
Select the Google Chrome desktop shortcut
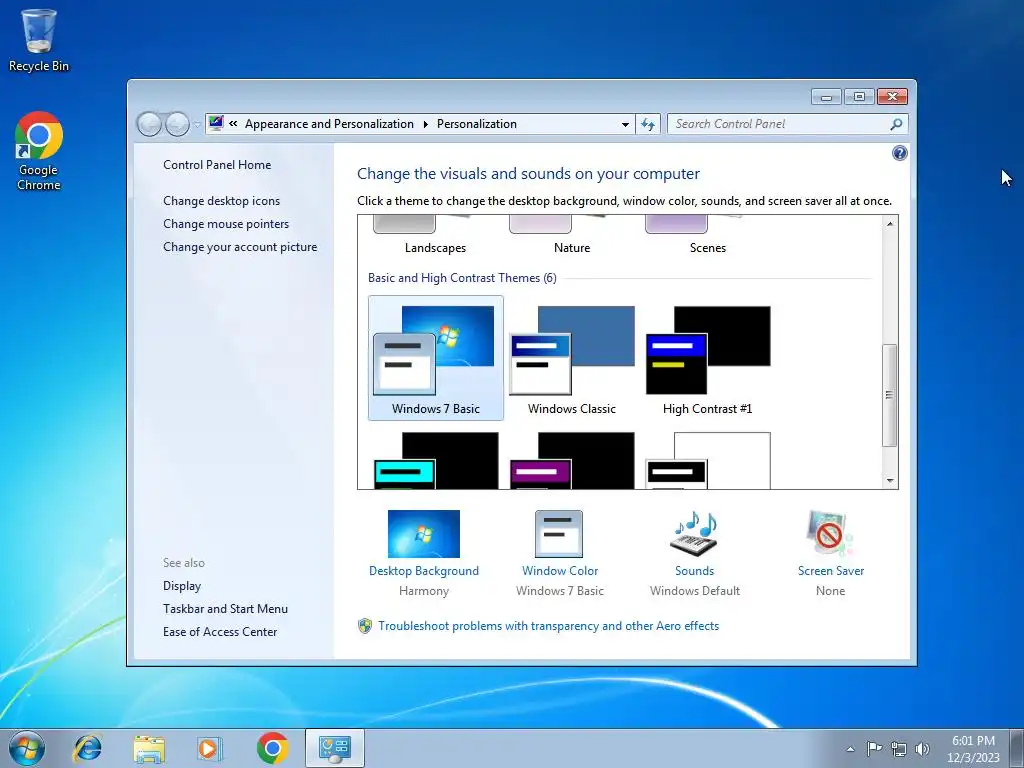point(39,152)
